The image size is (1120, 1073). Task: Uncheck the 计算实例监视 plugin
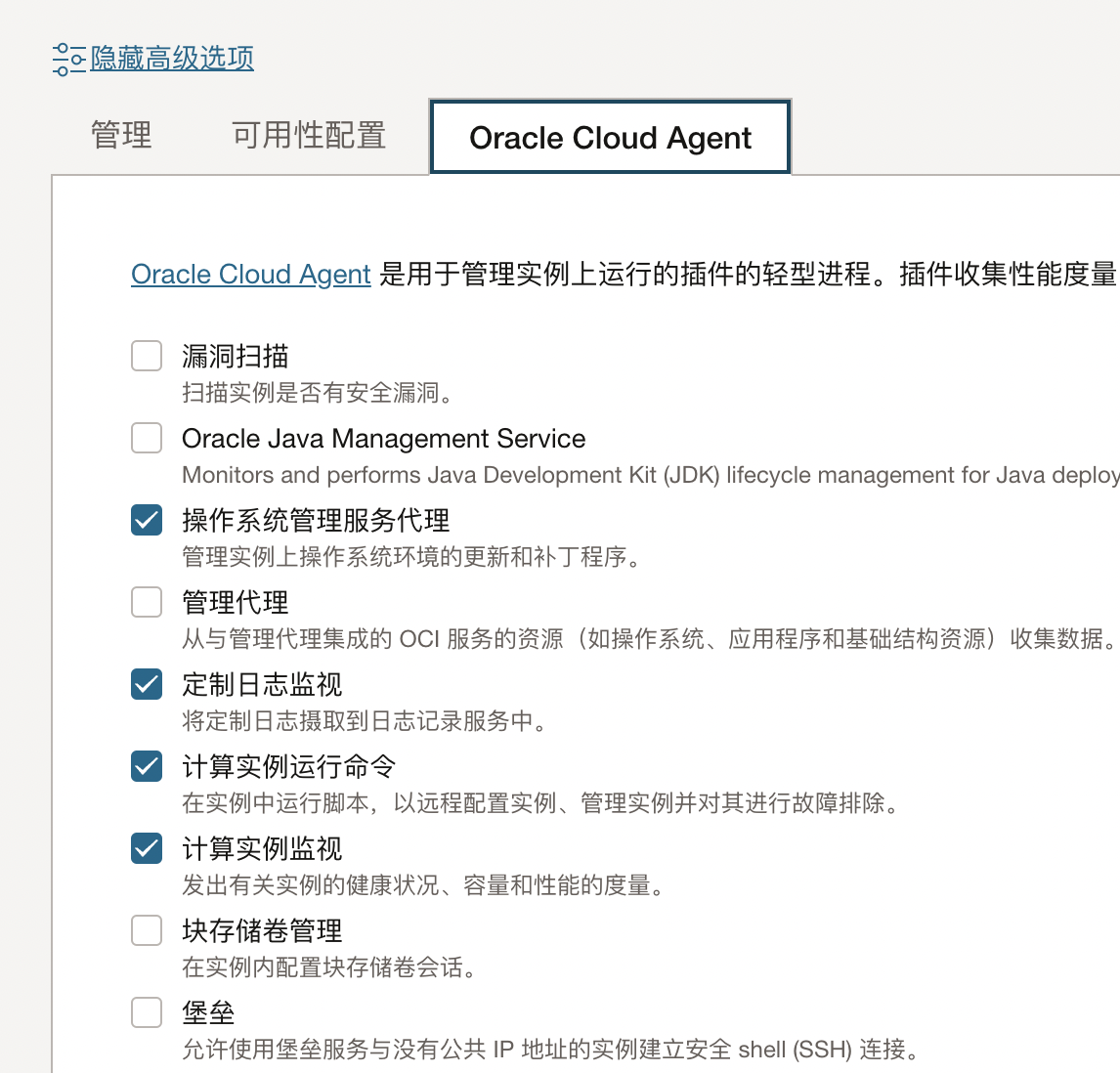(x=147, y=848)
